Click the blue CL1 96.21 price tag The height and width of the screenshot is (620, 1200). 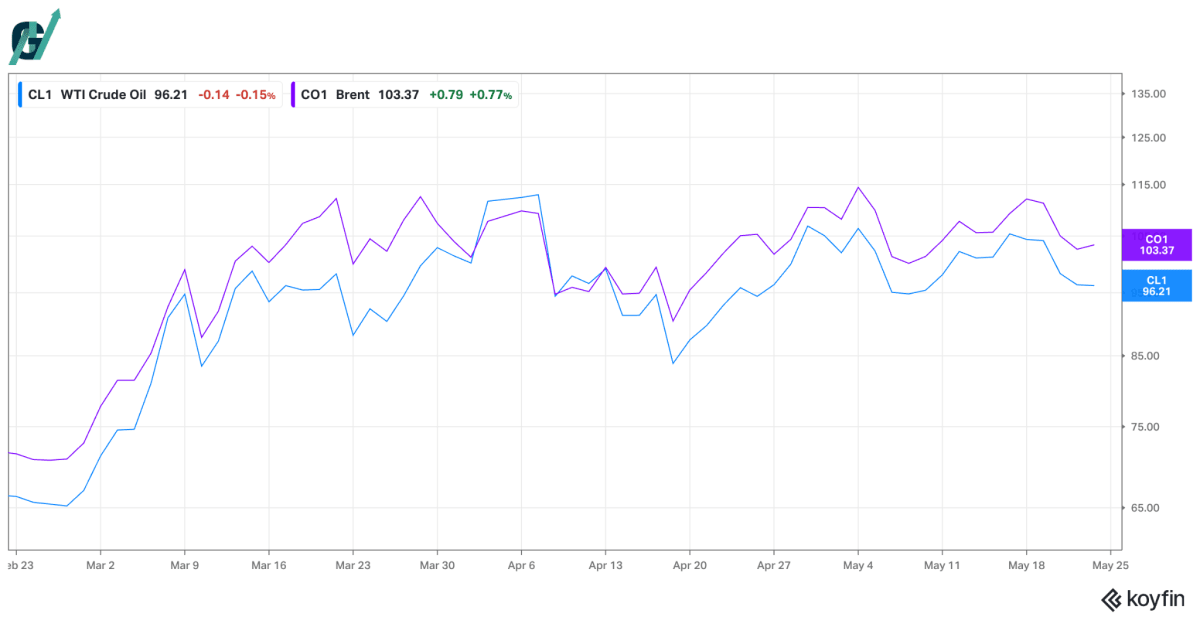tap(1156, 286)
